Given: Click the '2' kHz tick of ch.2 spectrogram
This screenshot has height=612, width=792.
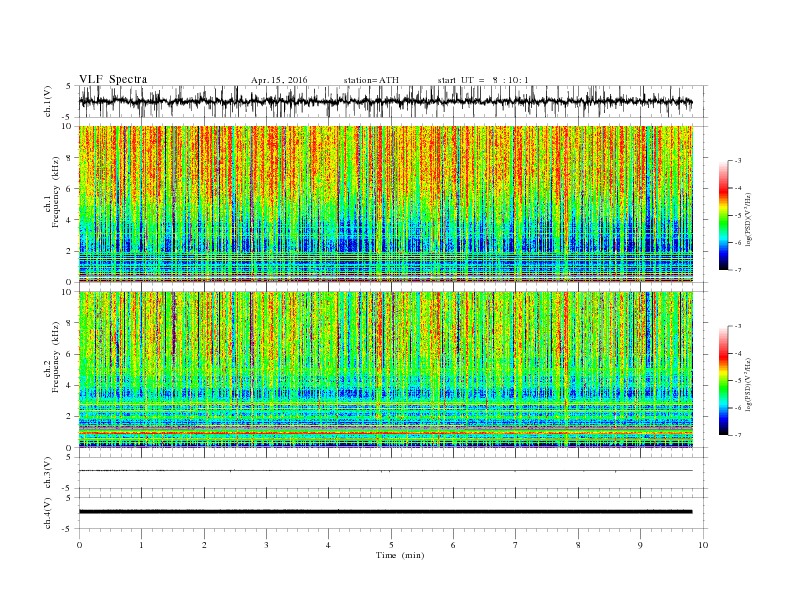Looking at the screenshot, I should (x=70, y=417).
